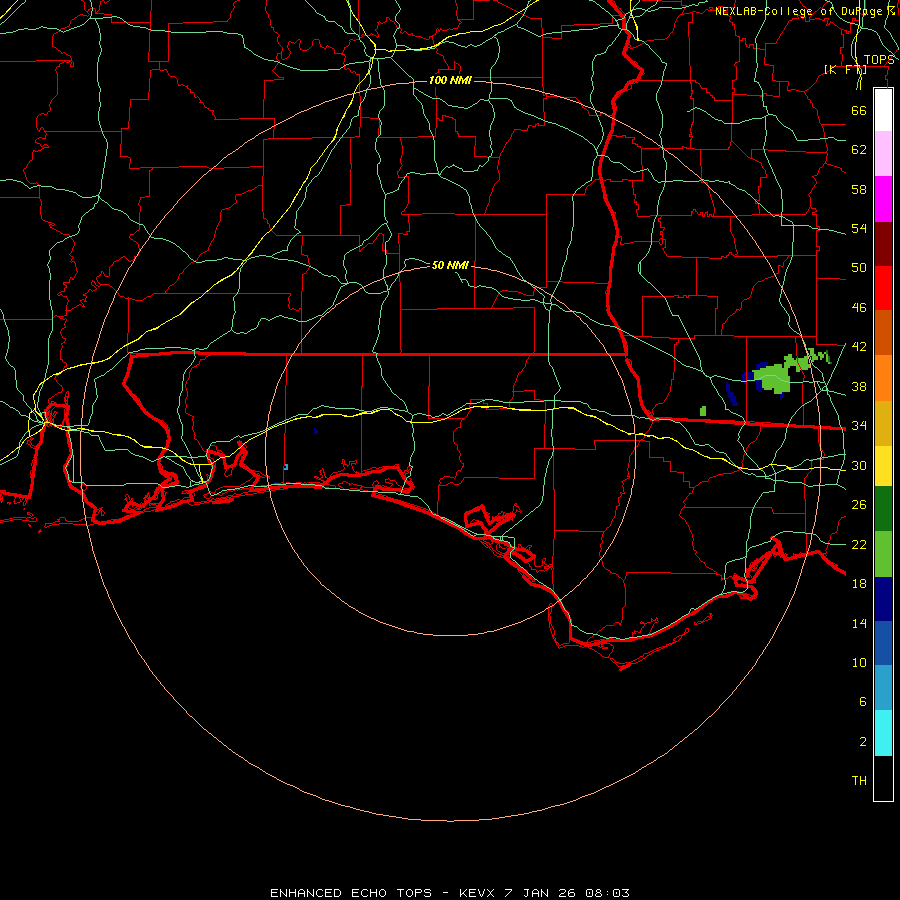The height and width of the screenshot is (900, 900).
Task: Click the light pink legend swatch
Action: pyautogui.click(x=883, y=154)
